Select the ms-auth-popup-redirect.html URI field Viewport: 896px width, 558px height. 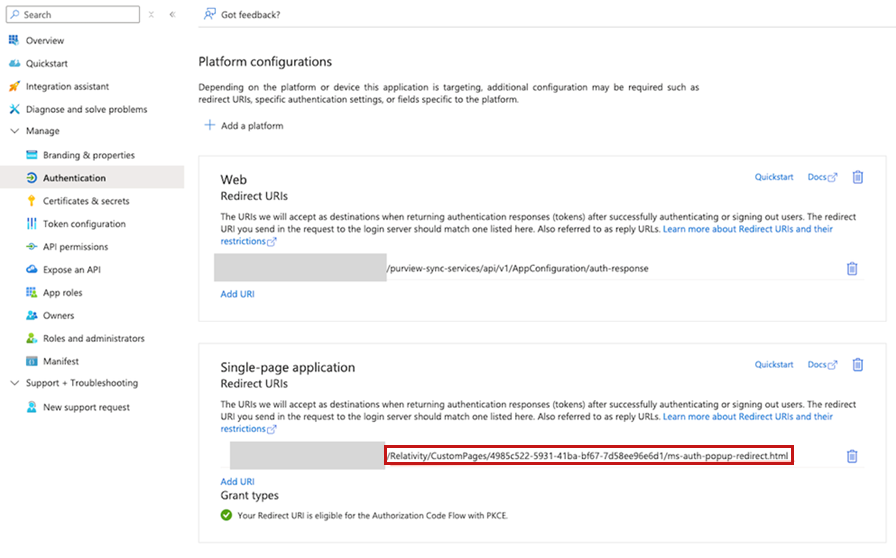tap(589, 456)
